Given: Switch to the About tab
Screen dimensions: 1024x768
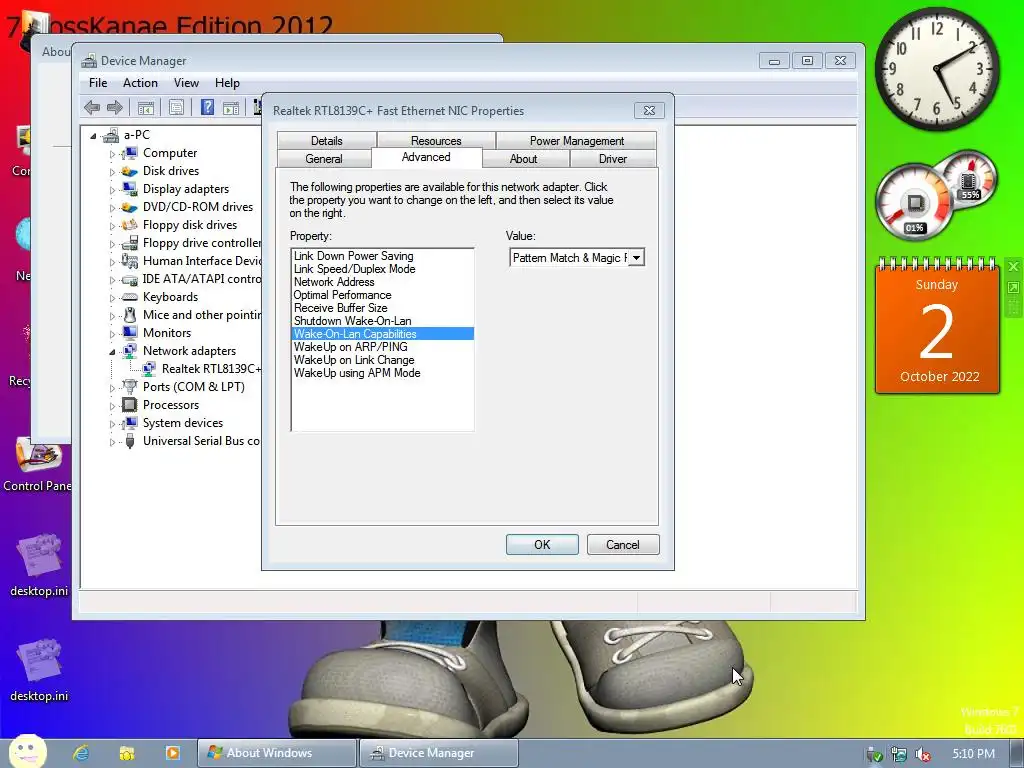Looking at the screenshot, I should (524, 159).
